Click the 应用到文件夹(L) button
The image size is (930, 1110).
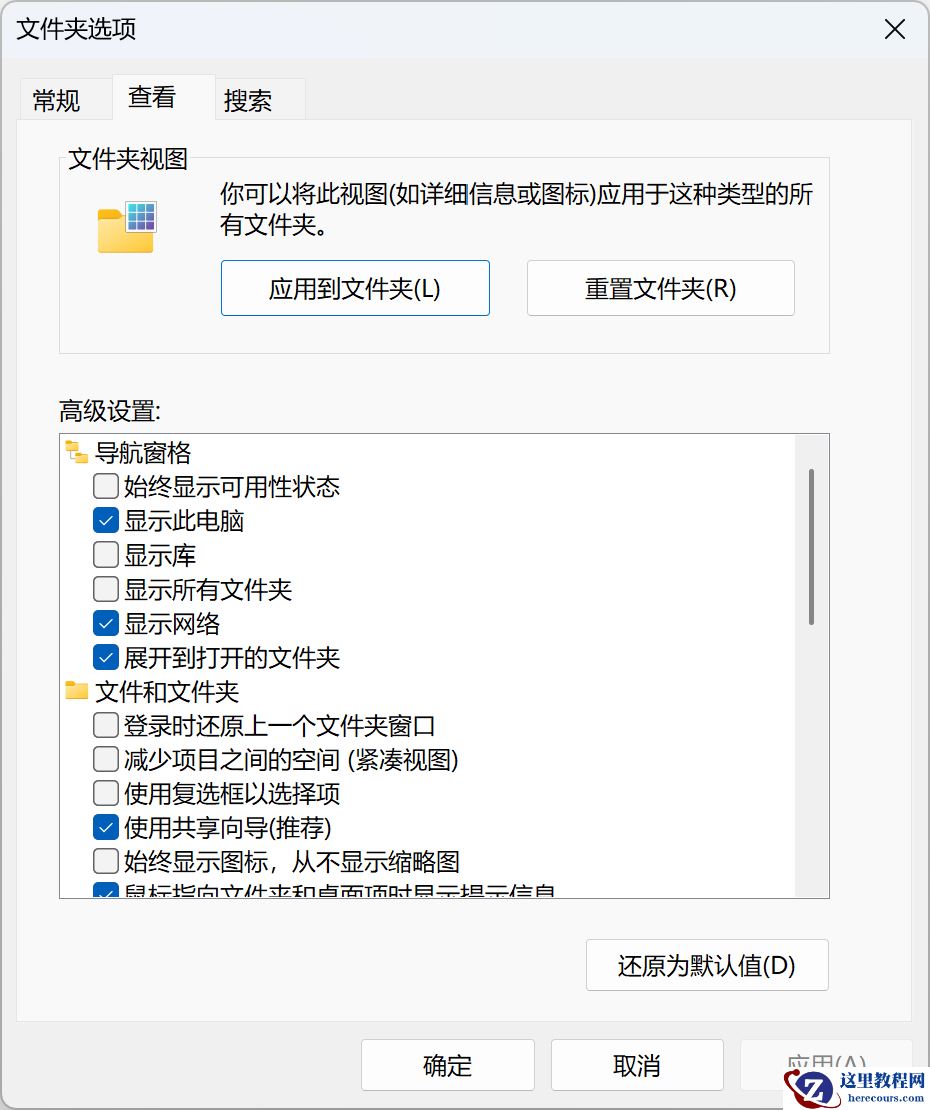pyautogui.click(x=354, y=288)
